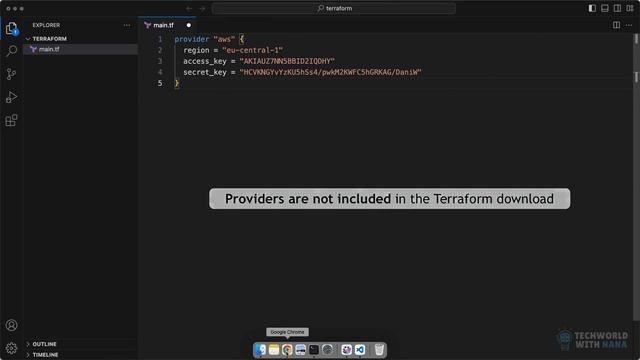Open the Search view in activity bar
The height and width of the screenshot is (360, 640).
coord(11,51)
